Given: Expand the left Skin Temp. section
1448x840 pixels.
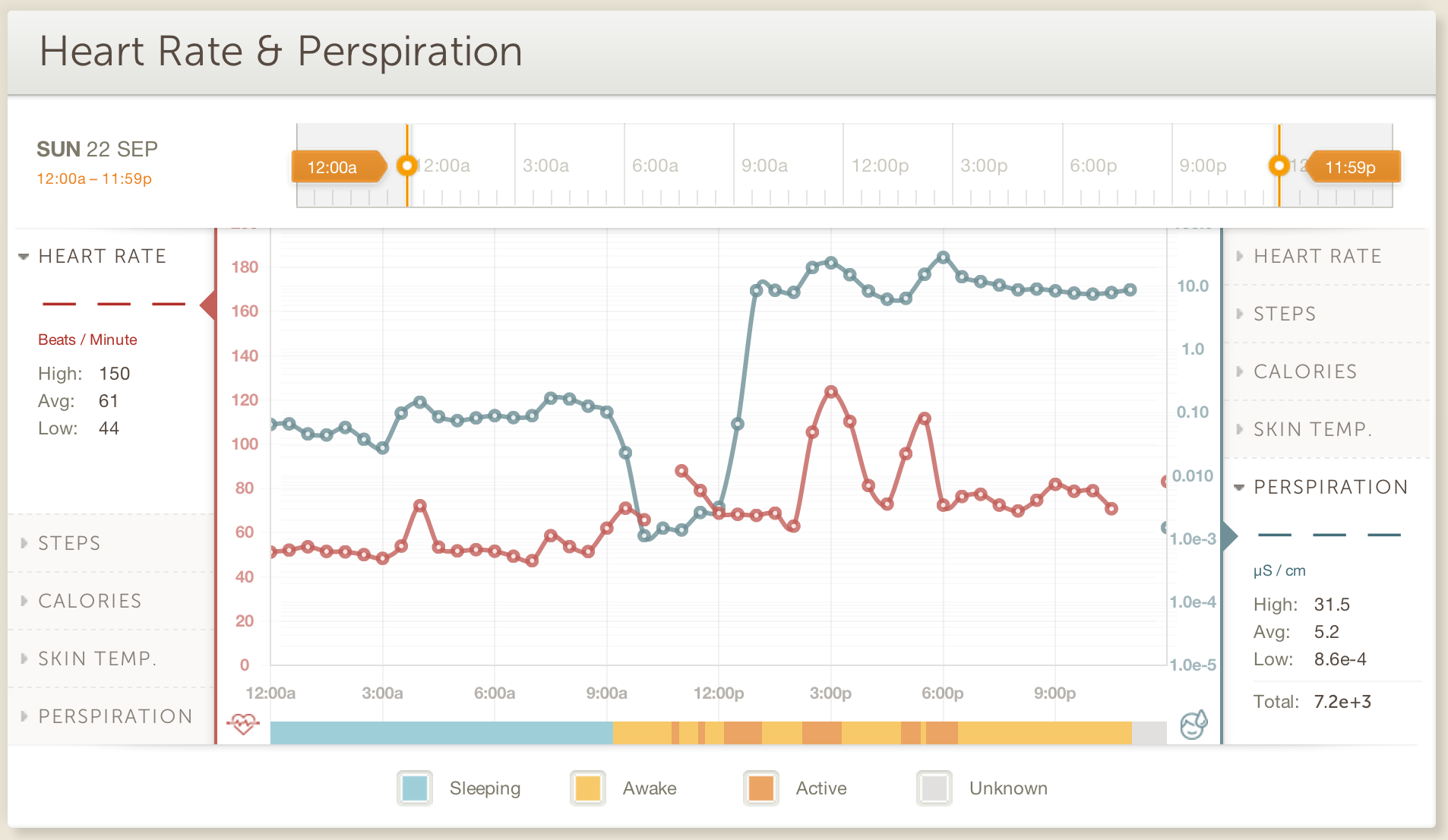Looking at the screenshot, I should (x=97, y=658).
